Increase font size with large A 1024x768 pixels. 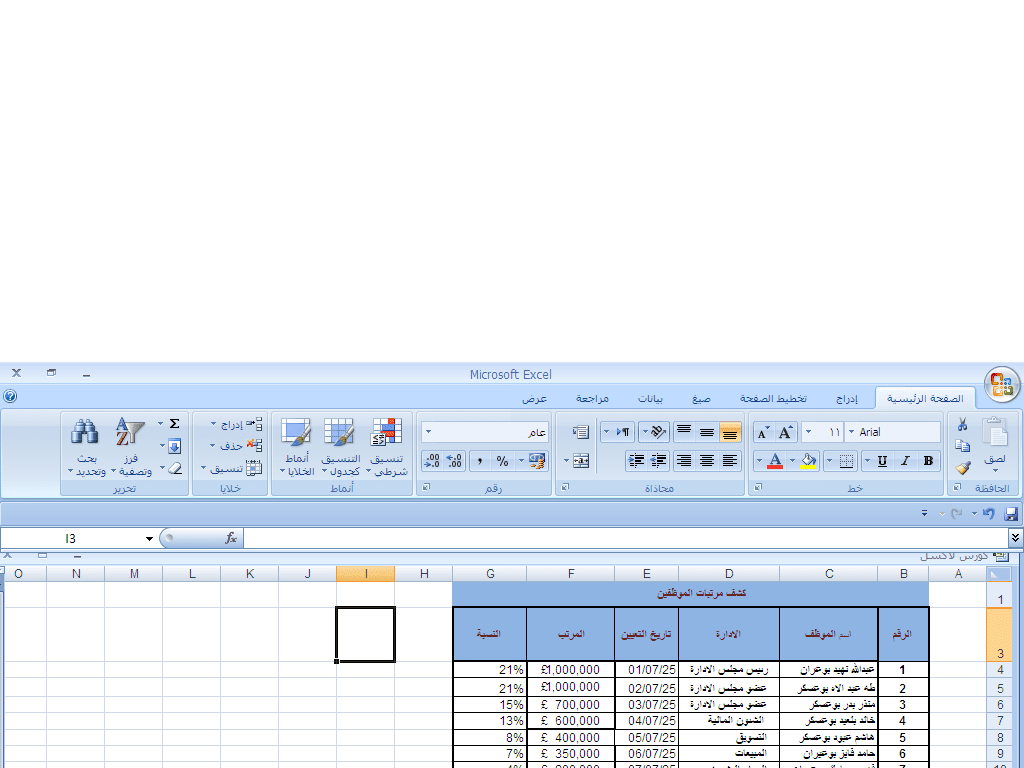(x=786, y=432)
